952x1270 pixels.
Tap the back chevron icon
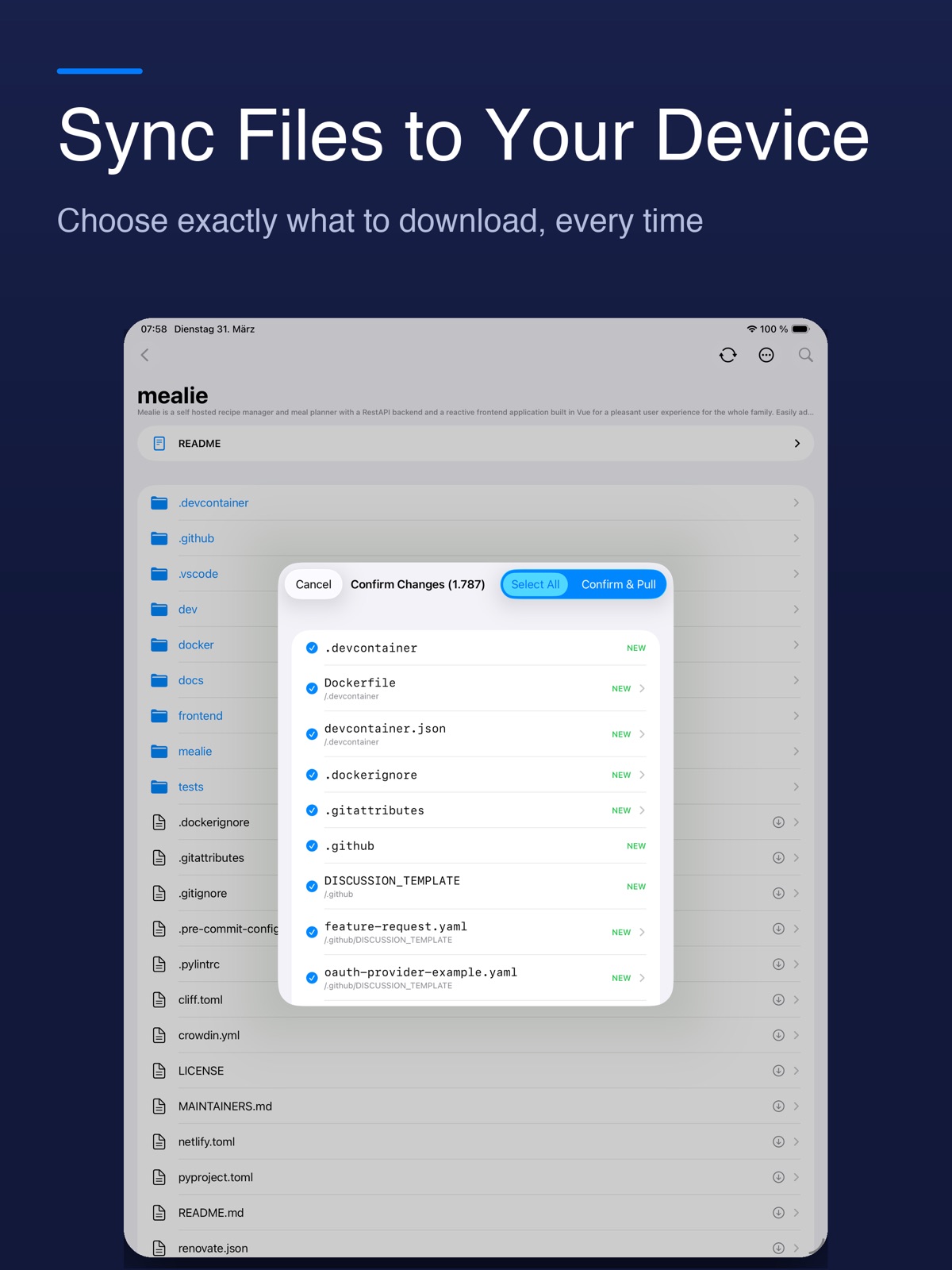click(145, 355)
